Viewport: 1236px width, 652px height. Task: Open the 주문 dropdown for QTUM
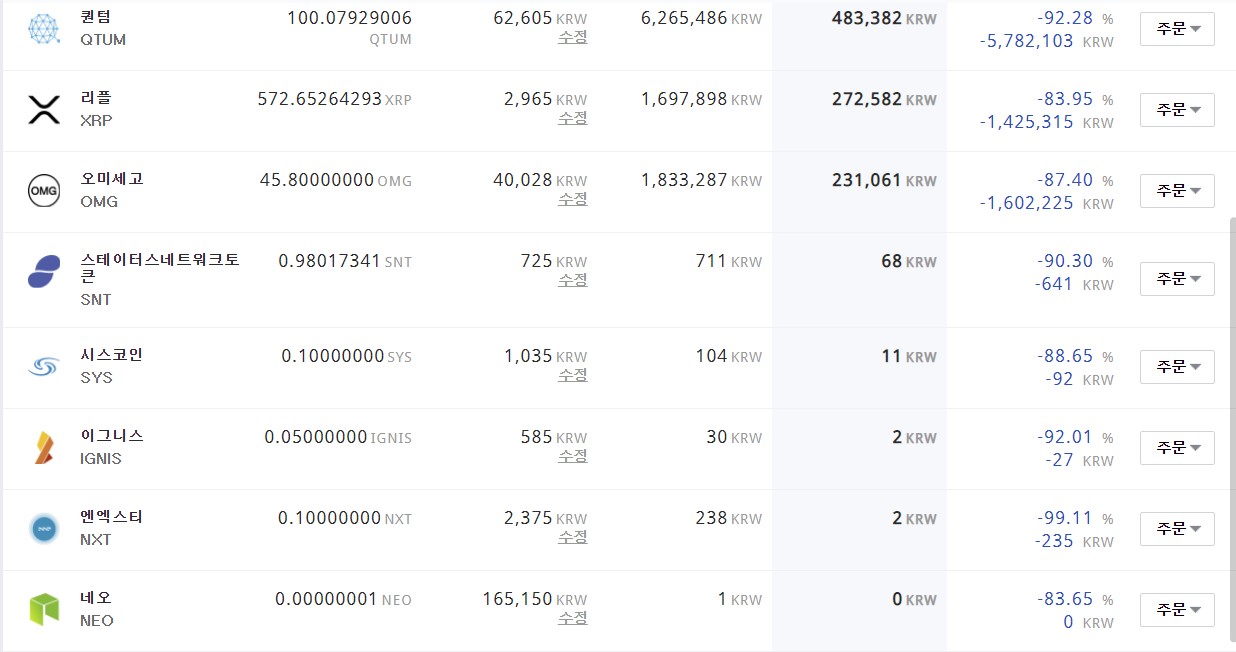point(1177,29)
